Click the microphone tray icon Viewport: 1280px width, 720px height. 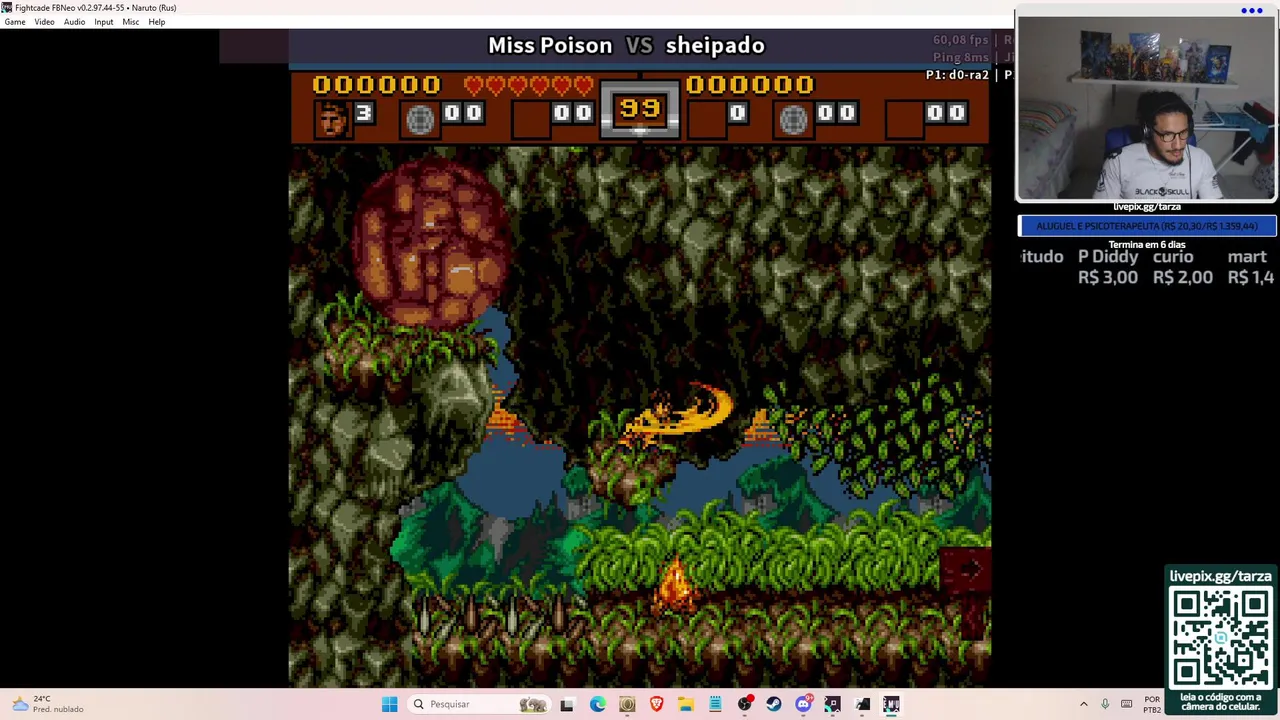pyautogui.click(x=1105, y=704)
